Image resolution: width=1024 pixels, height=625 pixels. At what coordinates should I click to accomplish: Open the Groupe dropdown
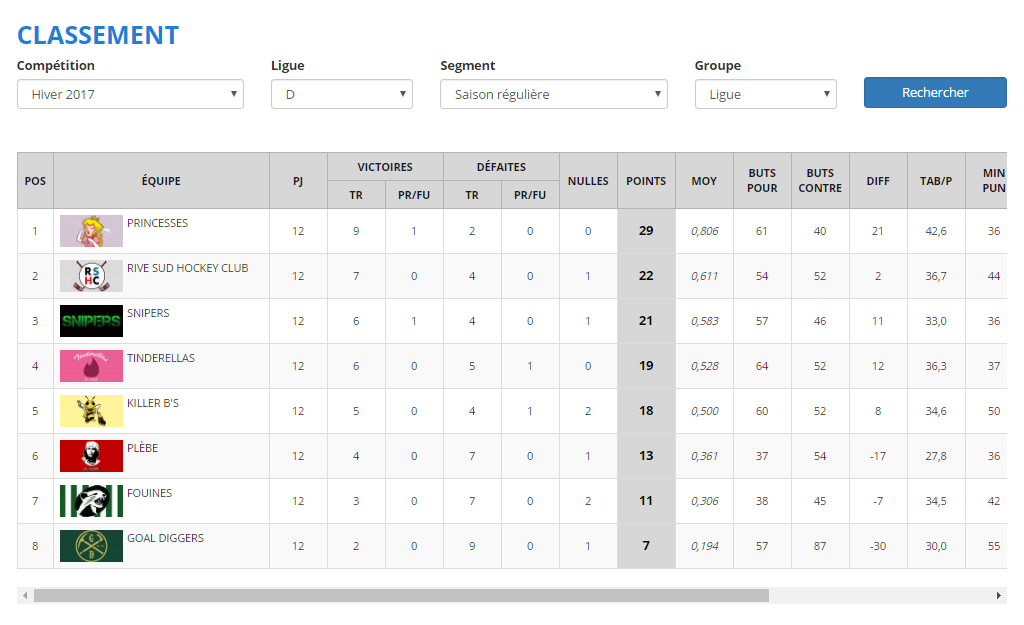(765, 94)
